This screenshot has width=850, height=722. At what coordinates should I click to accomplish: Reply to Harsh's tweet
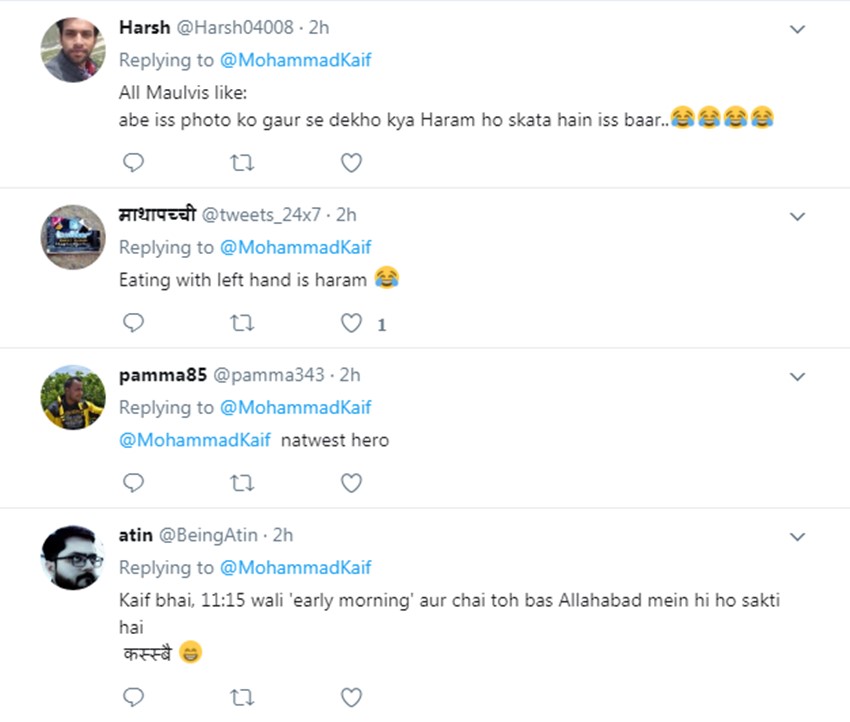click(x=133, y=163)
